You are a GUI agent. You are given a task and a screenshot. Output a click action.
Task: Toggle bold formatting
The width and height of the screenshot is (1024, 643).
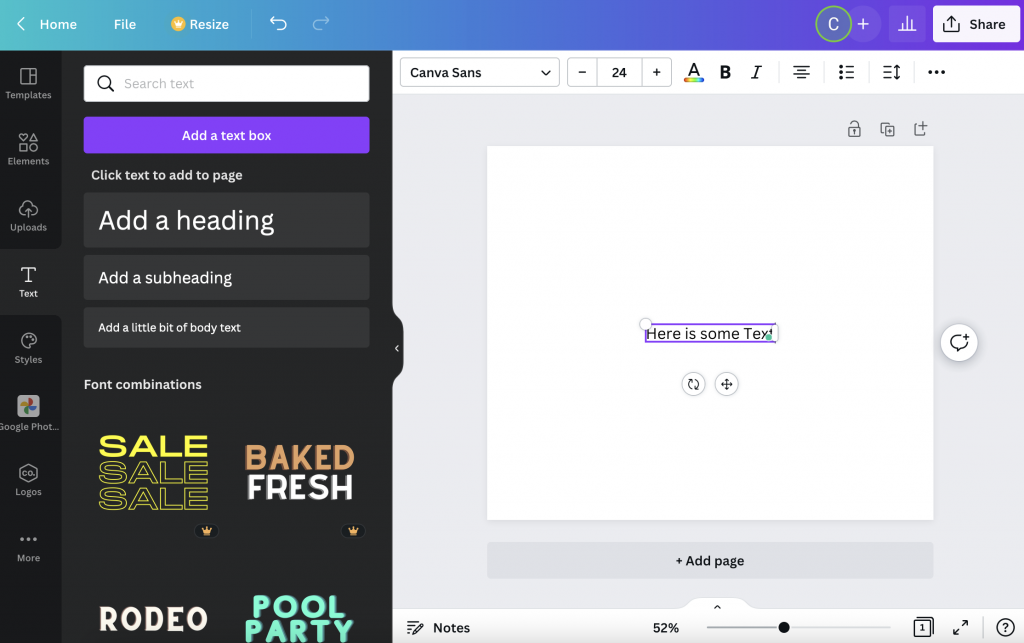coord(724,72)
